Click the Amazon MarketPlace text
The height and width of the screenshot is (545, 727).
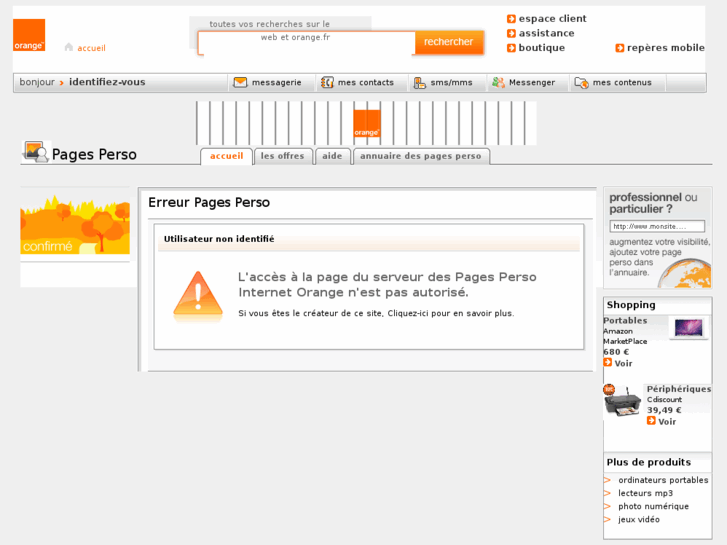point(625,336)
